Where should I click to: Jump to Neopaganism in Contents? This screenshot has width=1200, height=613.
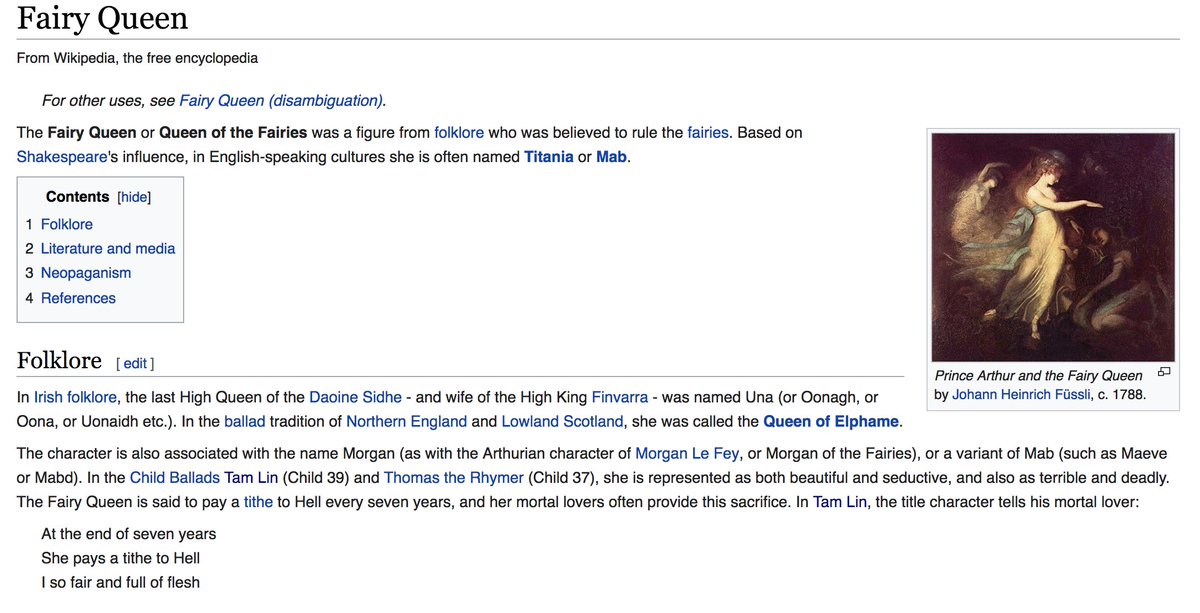(x=86, y=273)
